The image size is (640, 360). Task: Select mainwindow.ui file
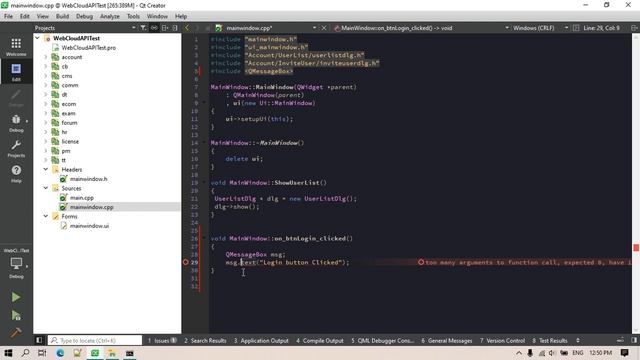tap(89, 226)
